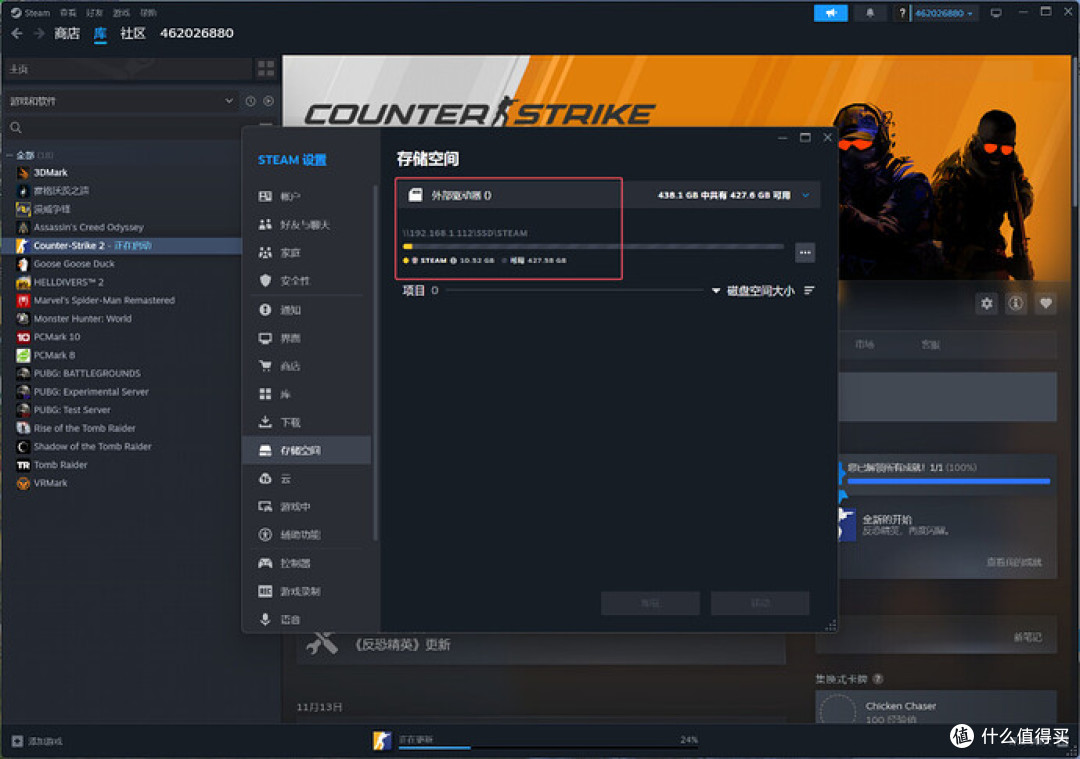Open account 462026880 dropdown in title bar
Image resolution: width=1080 pixels, height=759 pixels.
tap(944, 13)
